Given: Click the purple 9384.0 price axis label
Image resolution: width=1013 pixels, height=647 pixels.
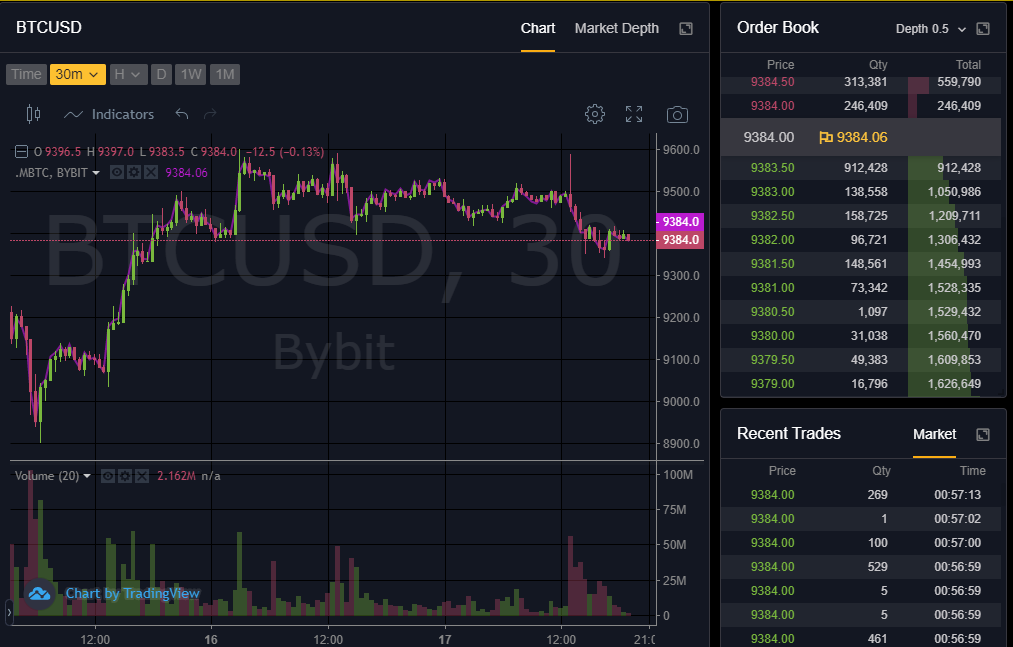Looking at the screenshot, I should (x=680, y=222).
